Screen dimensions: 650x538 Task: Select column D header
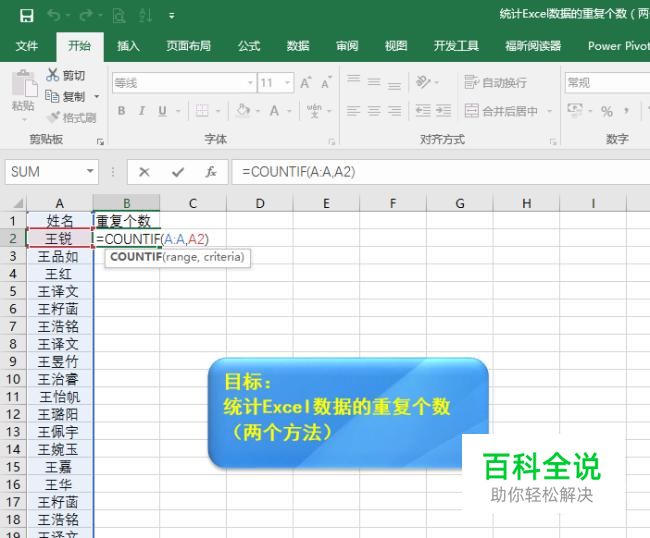click(x=260, y=203)
